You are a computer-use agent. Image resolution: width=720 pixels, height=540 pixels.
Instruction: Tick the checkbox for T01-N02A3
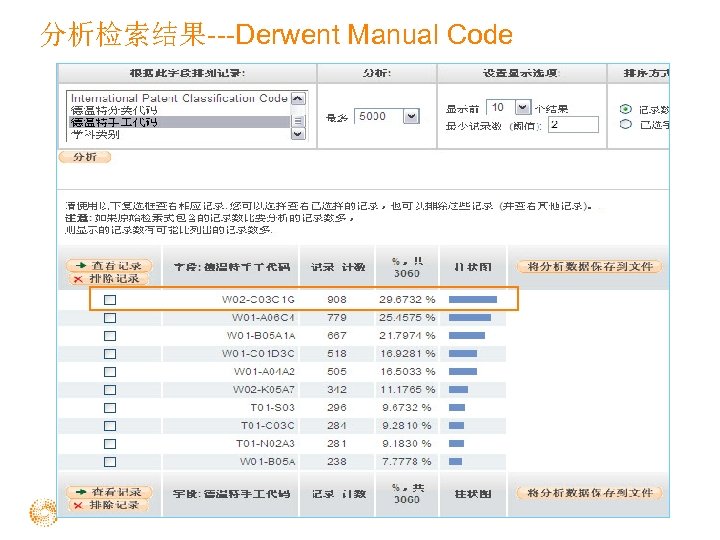coord(110,444)
